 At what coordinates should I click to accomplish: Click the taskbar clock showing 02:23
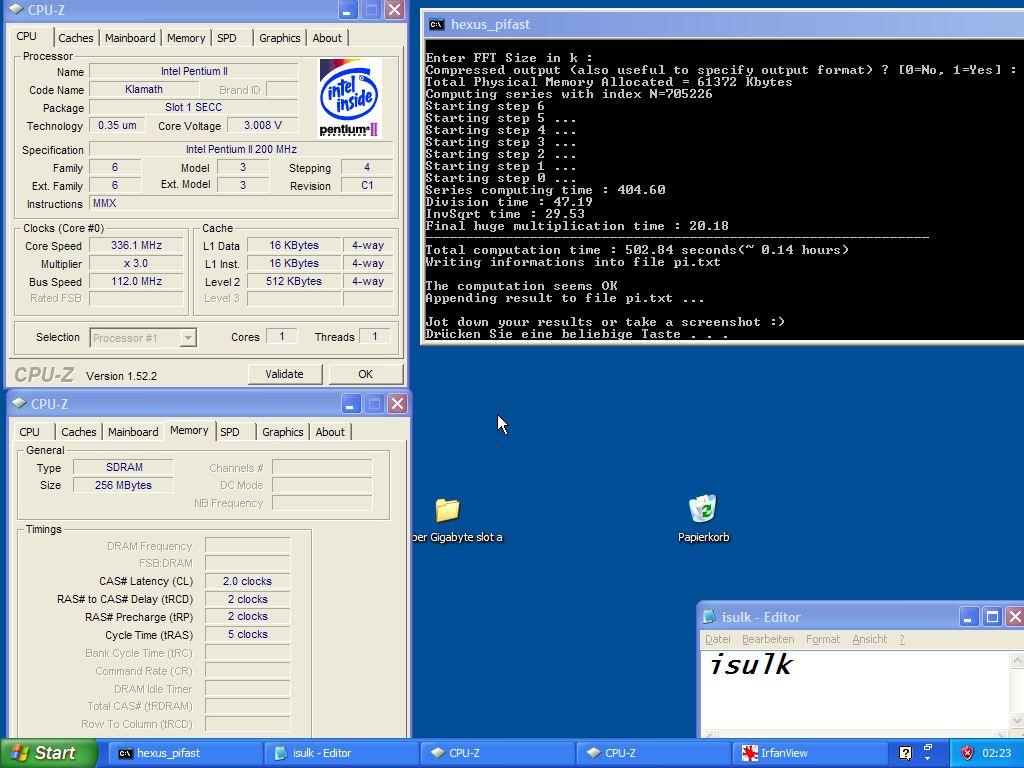(997, 753)
